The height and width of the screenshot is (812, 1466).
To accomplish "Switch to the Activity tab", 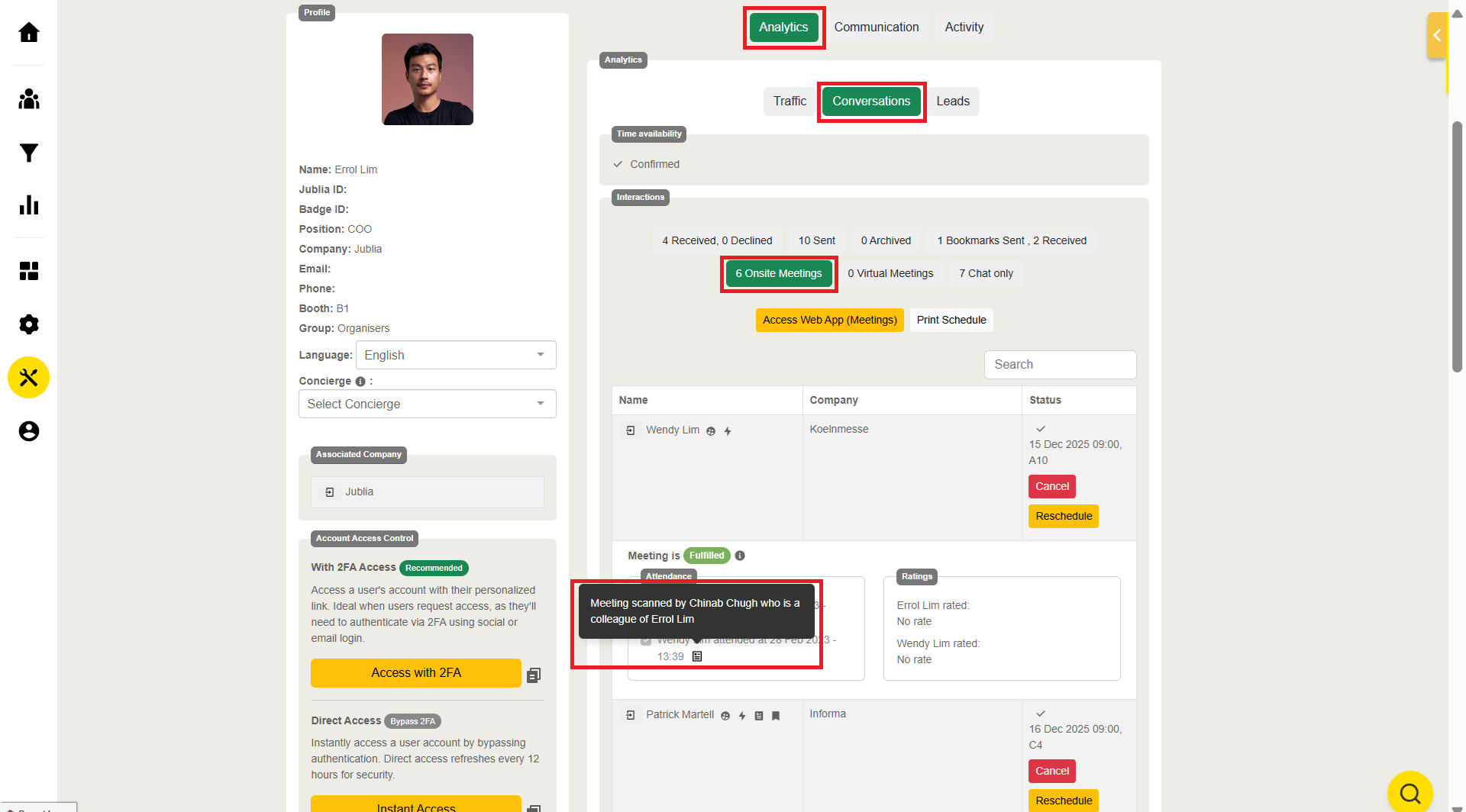I will pos(964,27).
